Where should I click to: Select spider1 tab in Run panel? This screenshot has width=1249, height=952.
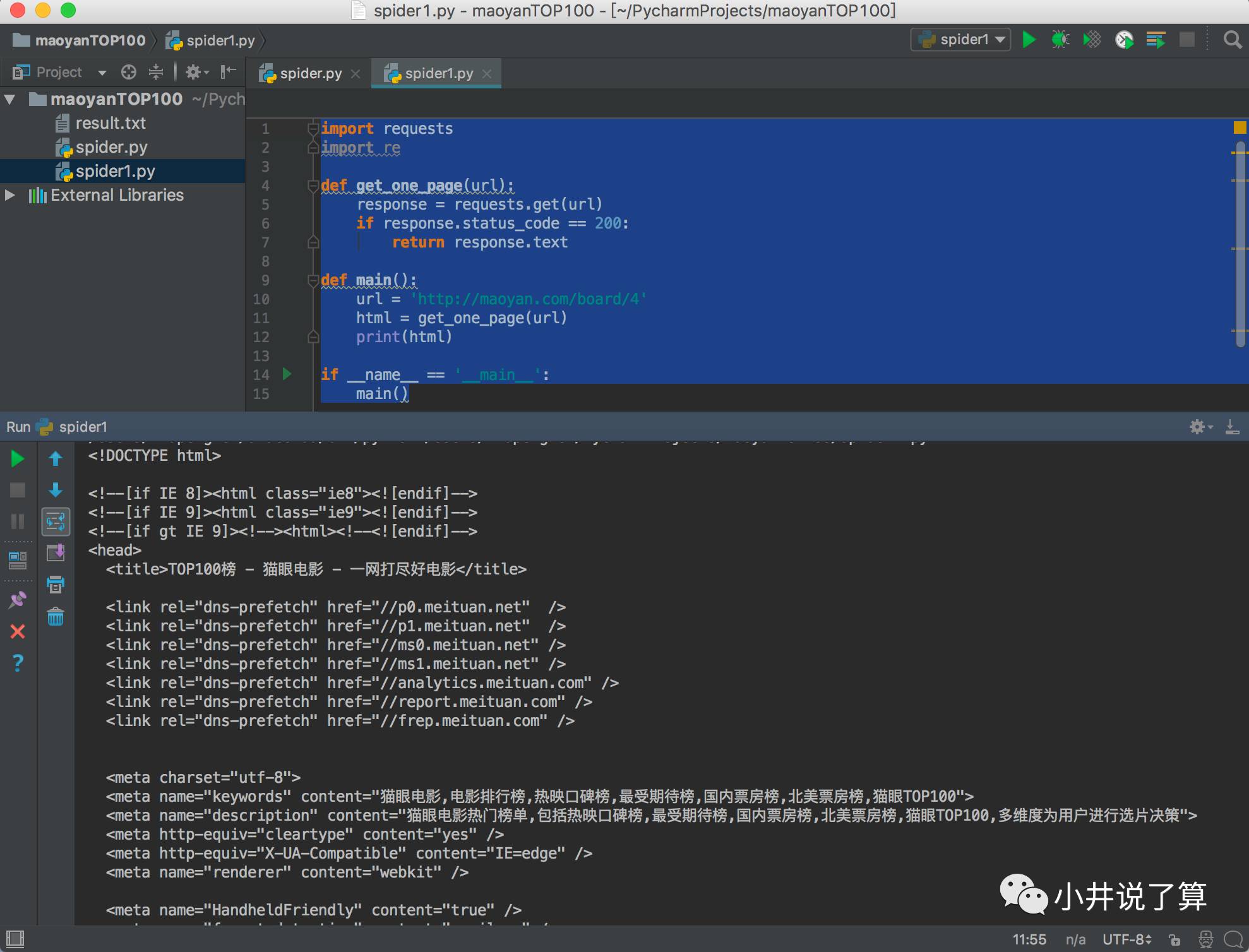(73, 427)
